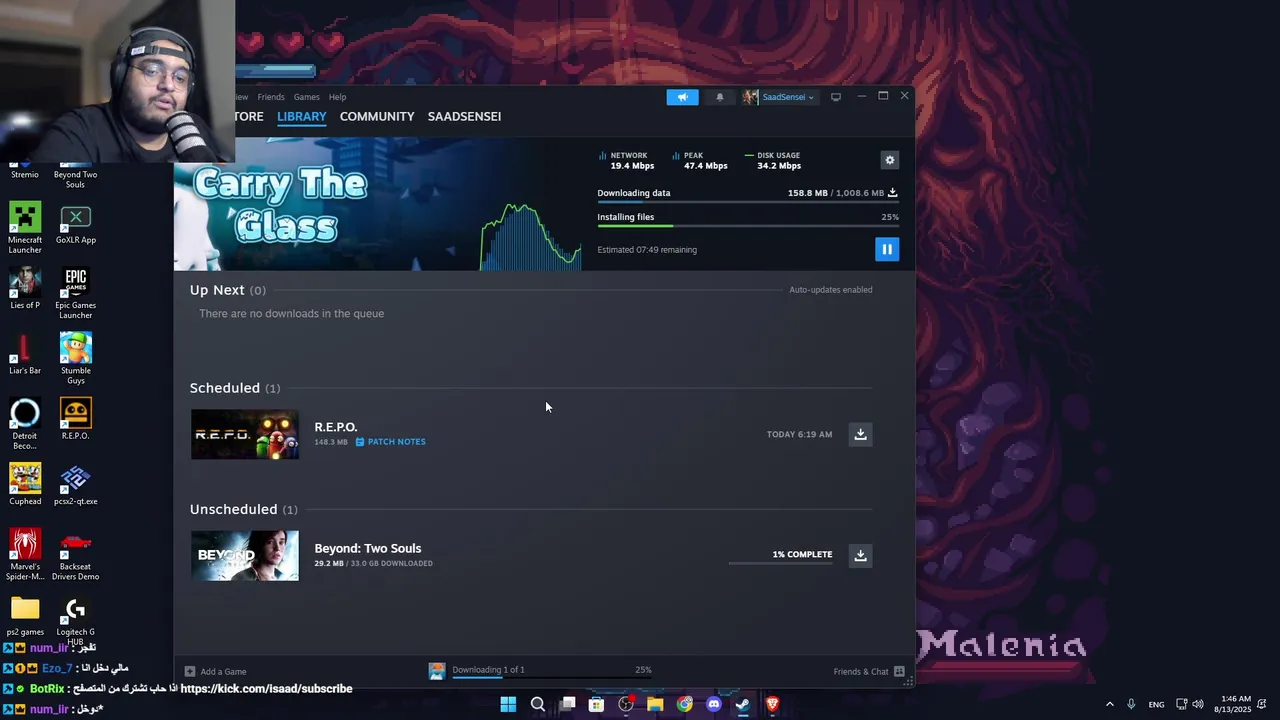Click the Downloading data progress bar

(748, 202)
